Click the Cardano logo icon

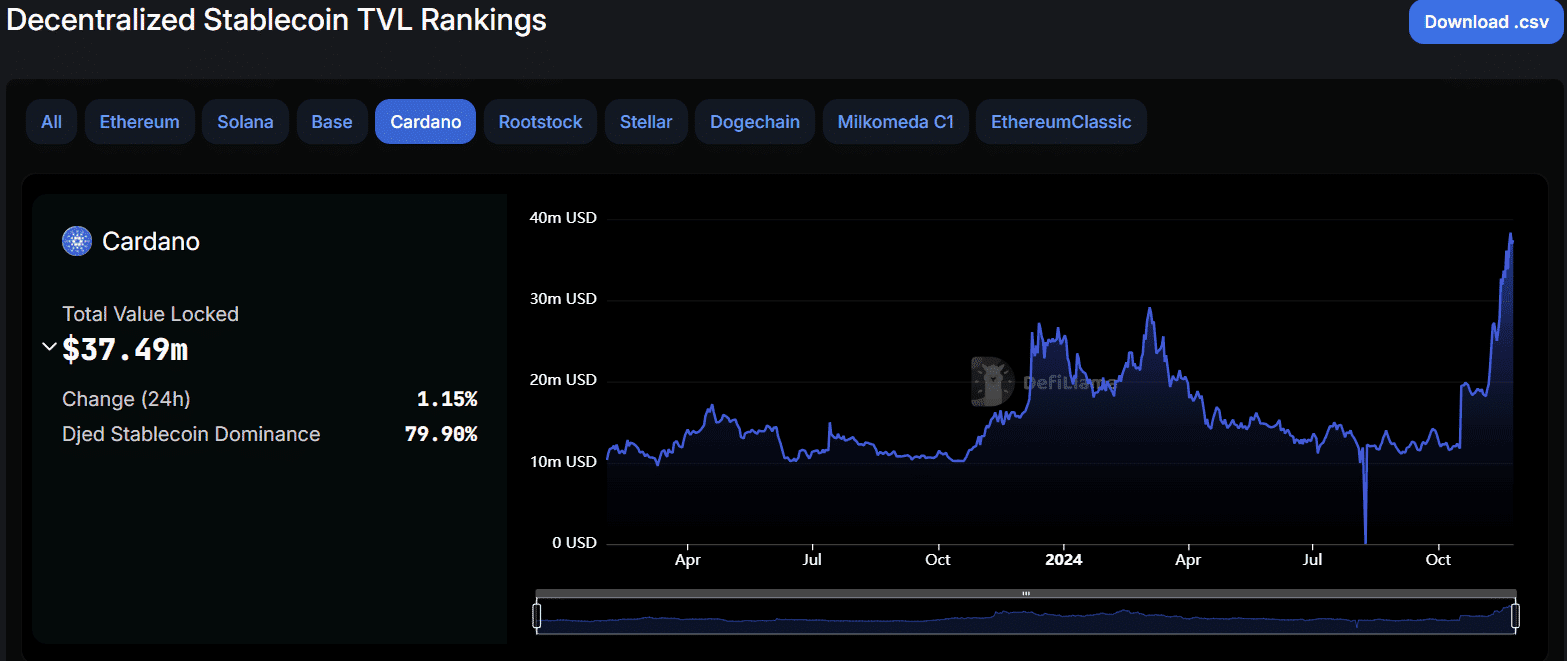pyautogui.click(x=77, y=241)
